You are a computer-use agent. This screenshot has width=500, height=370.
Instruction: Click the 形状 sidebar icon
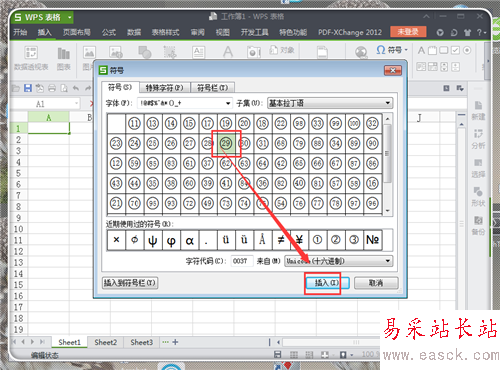478,197
